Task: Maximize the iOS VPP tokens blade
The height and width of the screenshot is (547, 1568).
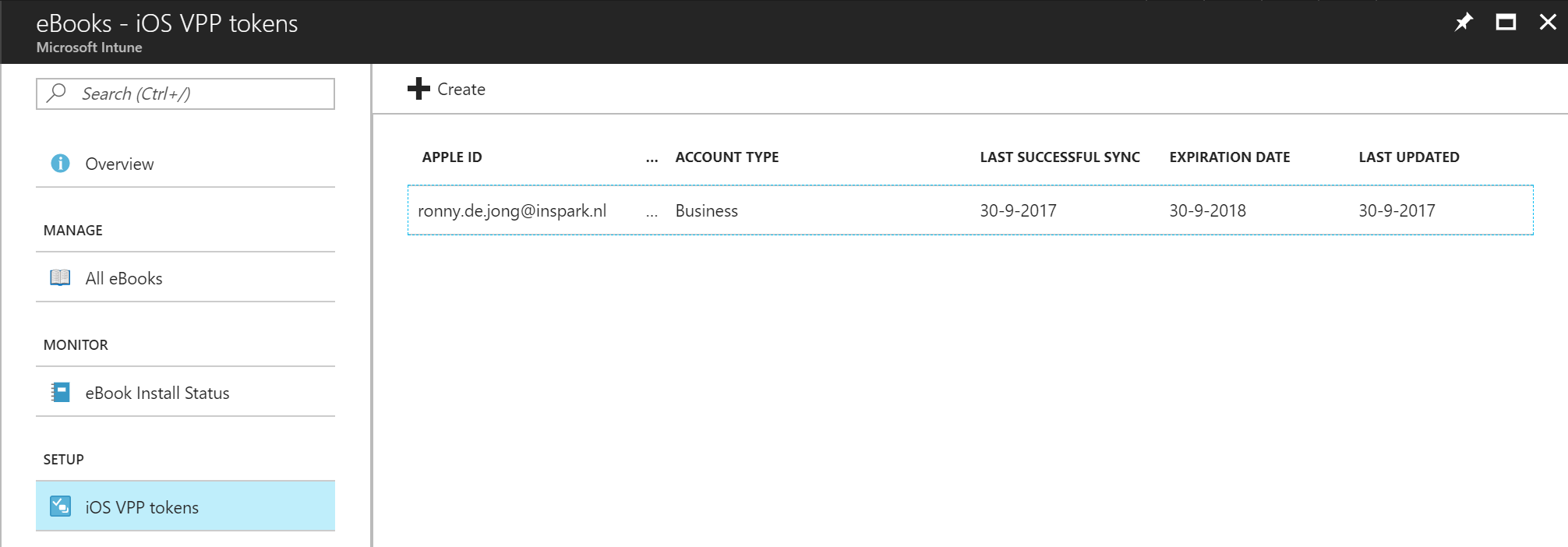Action: (1506, 23)
